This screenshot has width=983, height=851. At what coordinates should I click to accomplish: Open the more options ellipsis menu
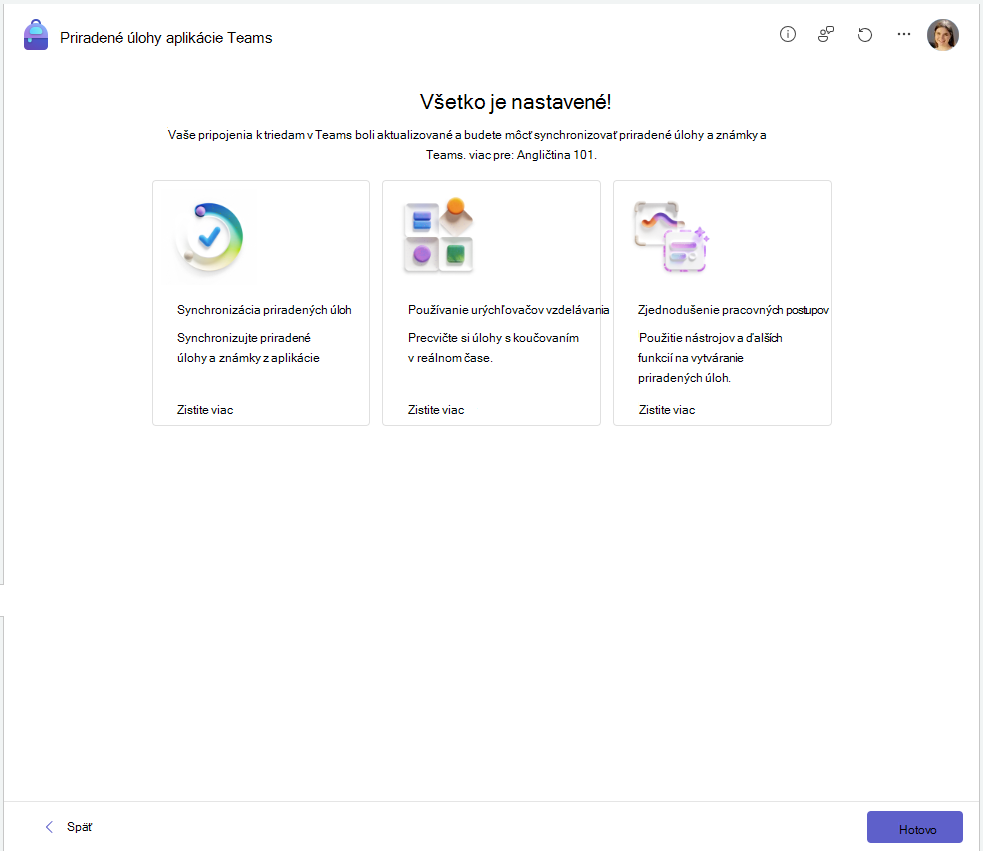coord(903,34)
